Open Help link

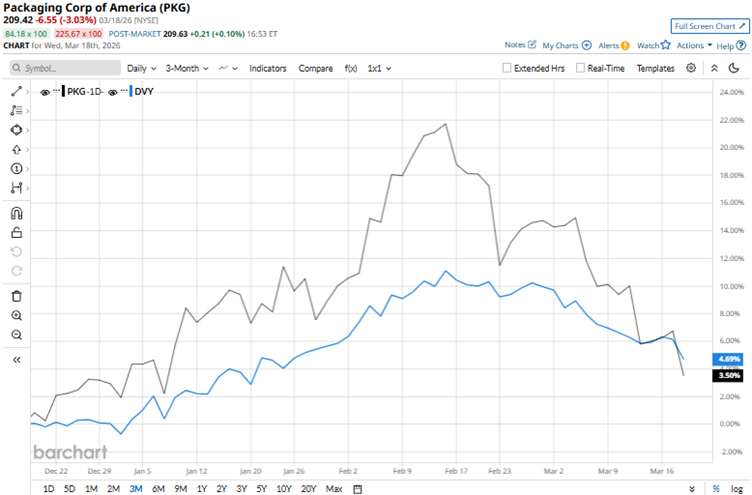pos(731,46)
